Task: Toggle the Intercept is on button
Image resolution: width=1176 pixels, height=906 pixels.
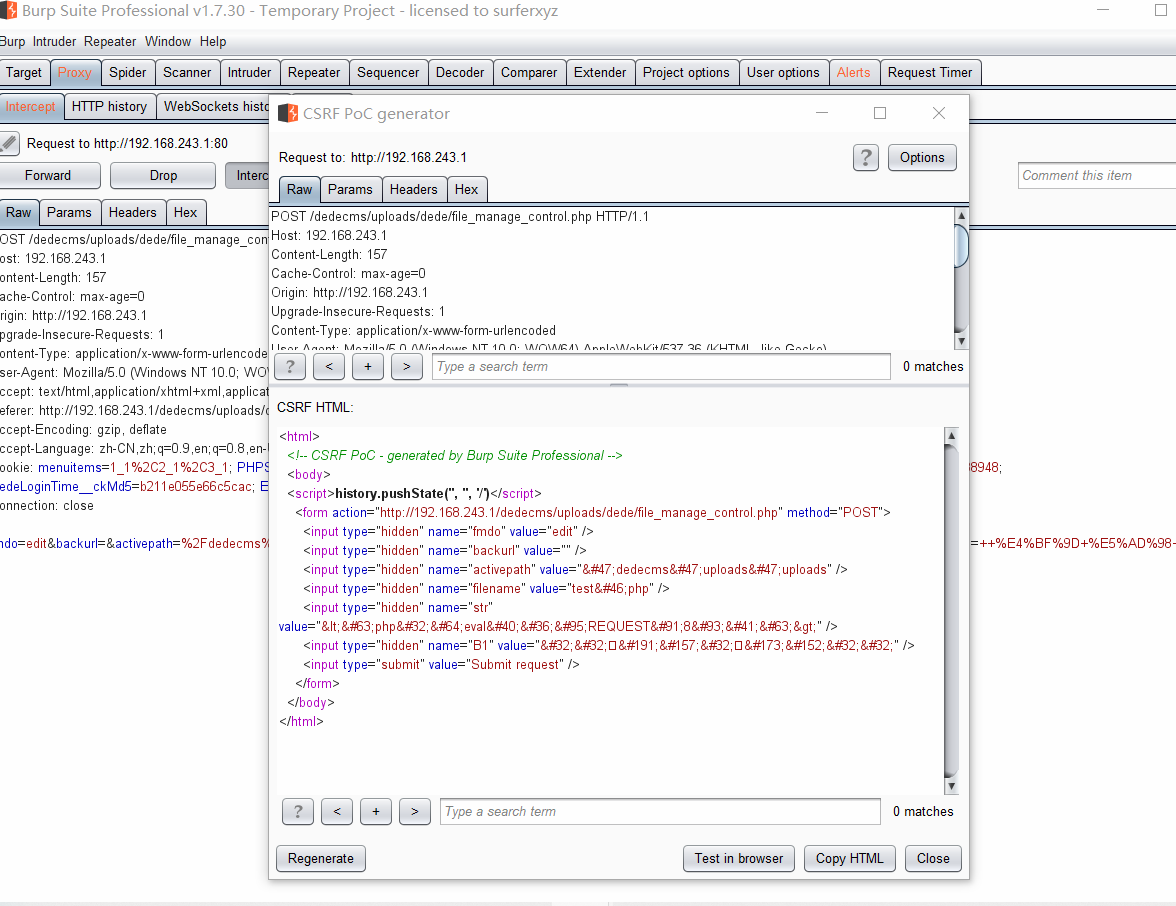Action: (x=248, y=176)
